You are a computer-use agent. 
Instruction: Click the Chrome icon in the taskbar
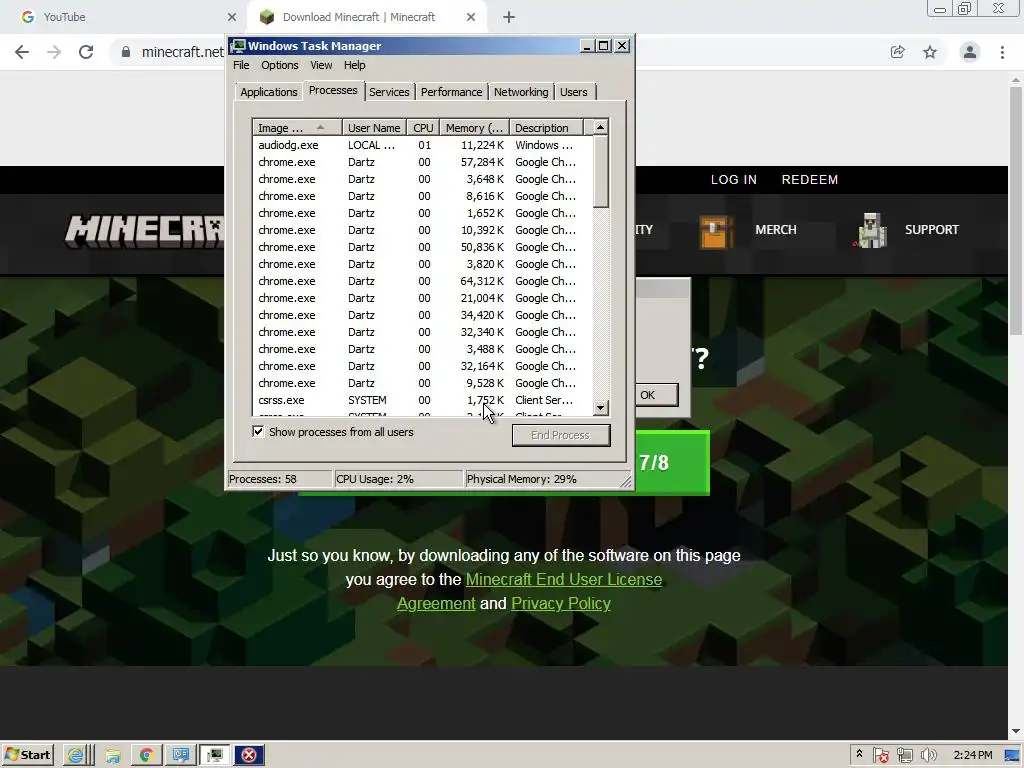coord(146,755)
